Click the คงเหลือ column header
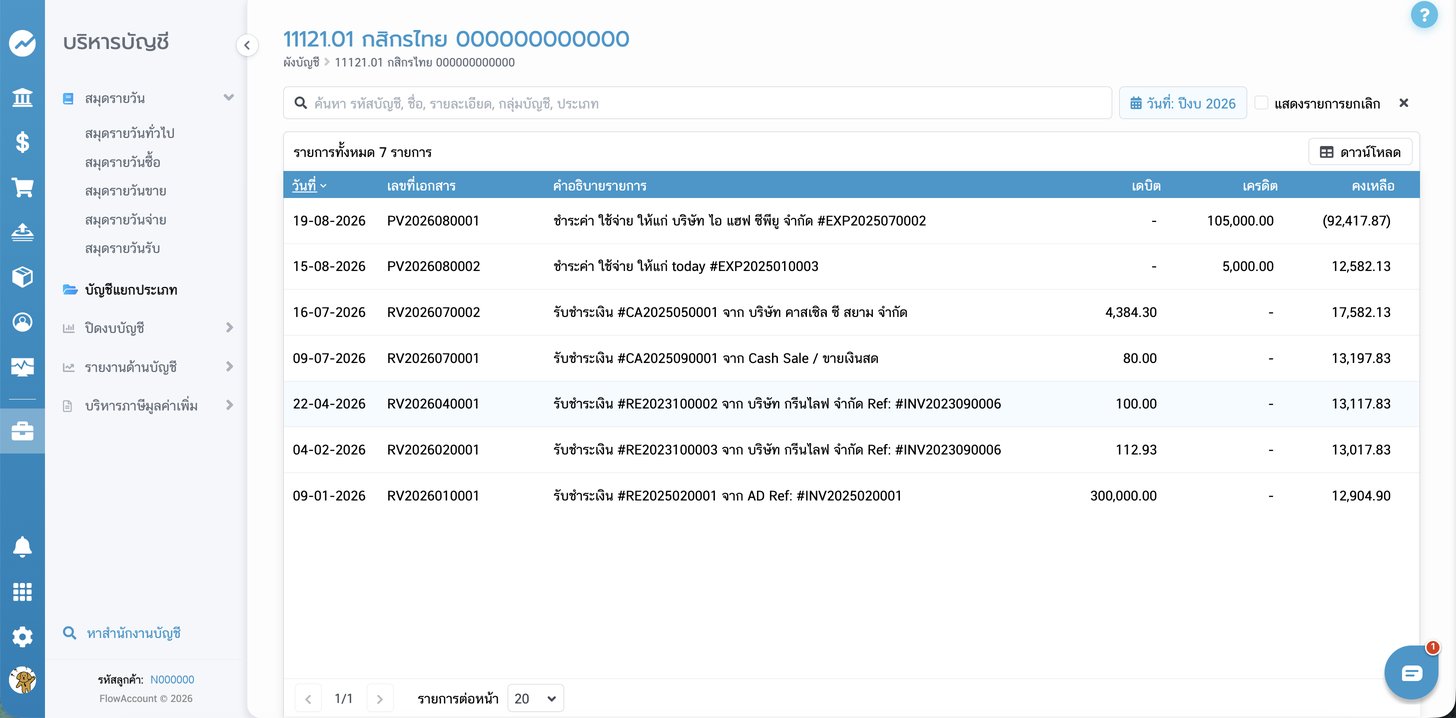Screen dimensions: 1456x718 tap(1372, 186)
